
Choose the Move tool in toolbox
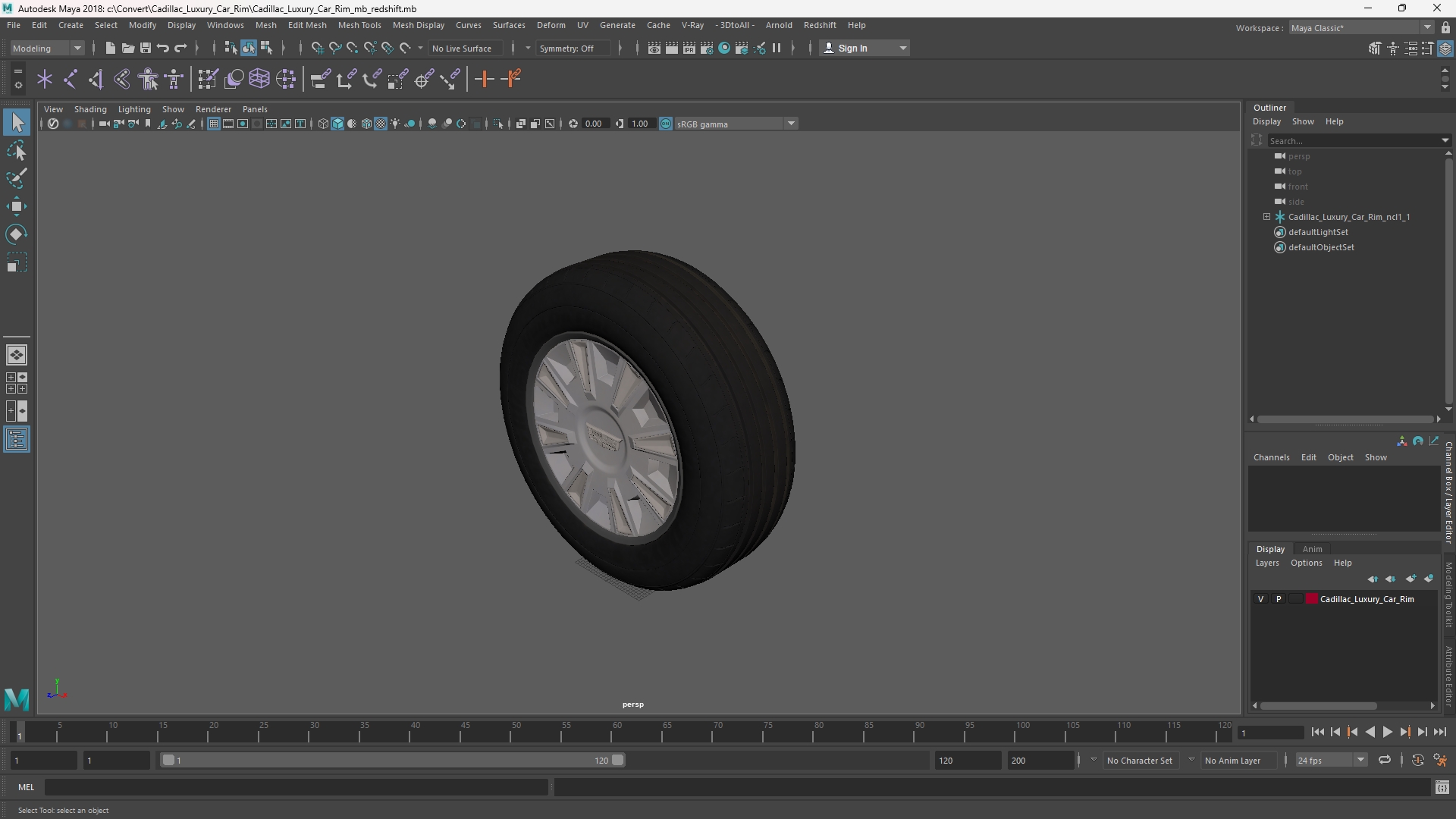(17, 206)
